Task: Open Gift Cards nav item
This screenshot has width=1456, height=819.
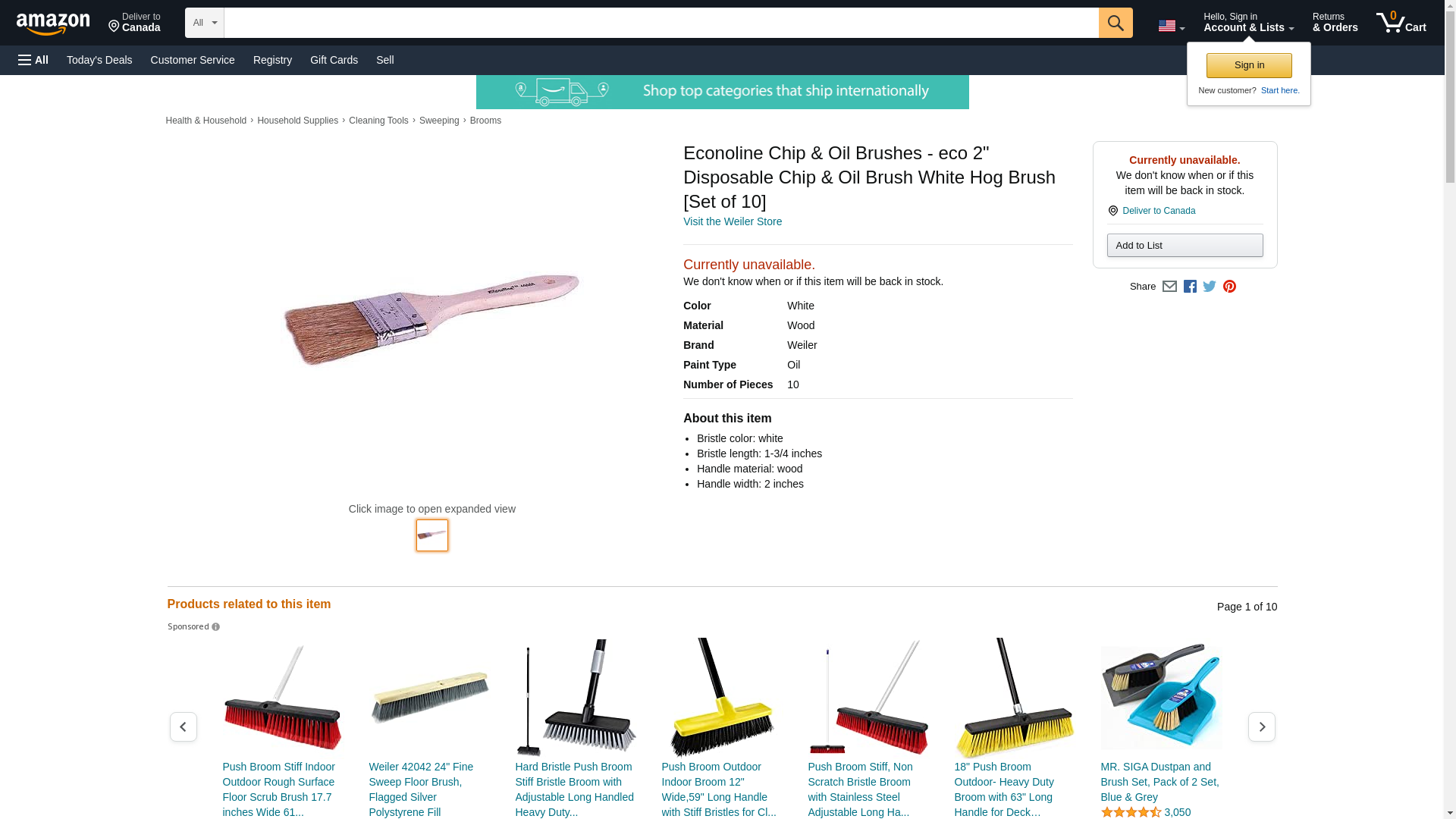Action: click(334, 60)
